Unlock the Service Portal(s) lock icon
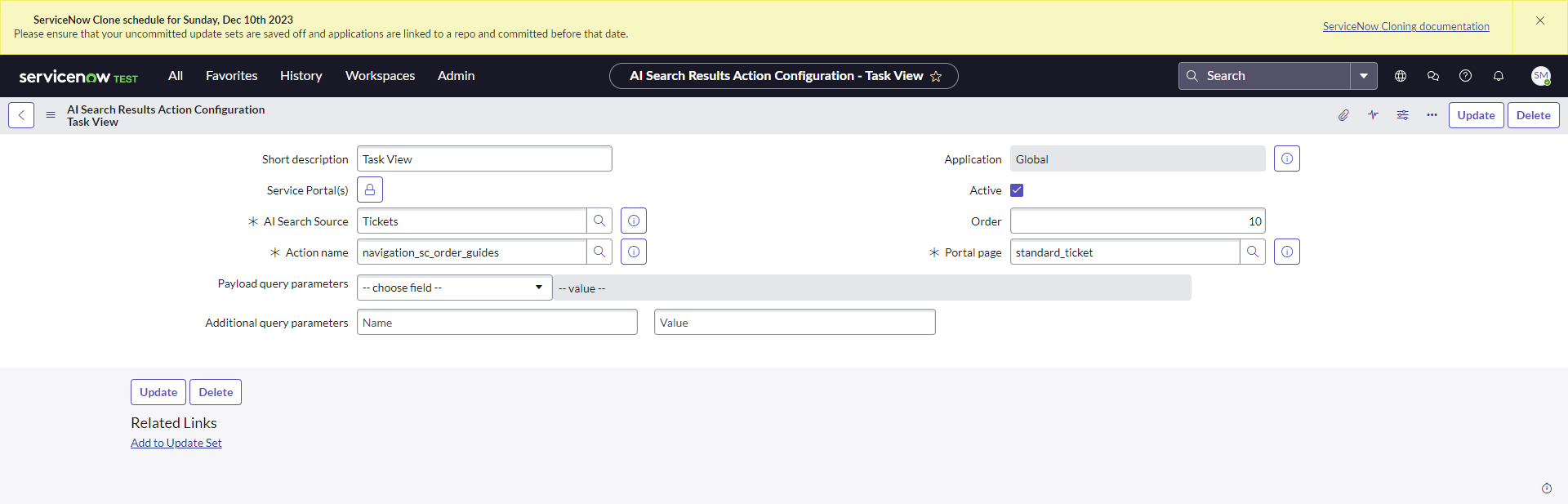The image size is (1568, 504). (x=370, y=190)
